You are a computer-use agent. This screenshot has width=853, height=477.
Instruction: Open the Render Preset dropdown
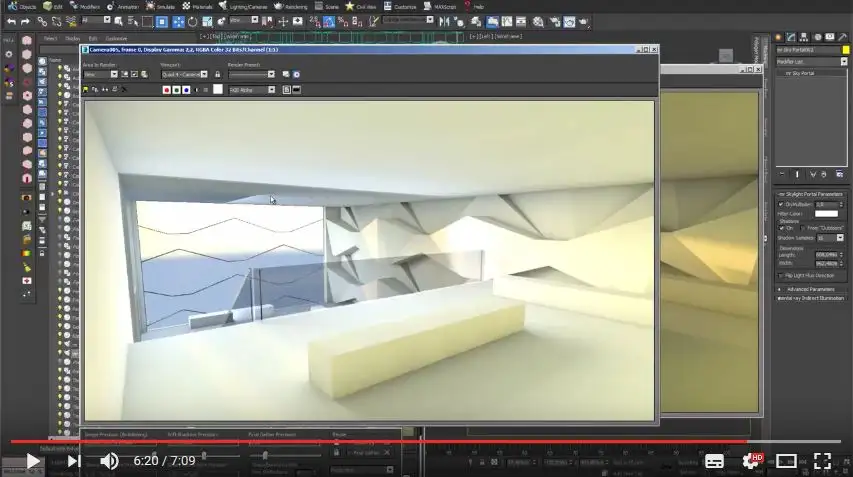(251, 75)
